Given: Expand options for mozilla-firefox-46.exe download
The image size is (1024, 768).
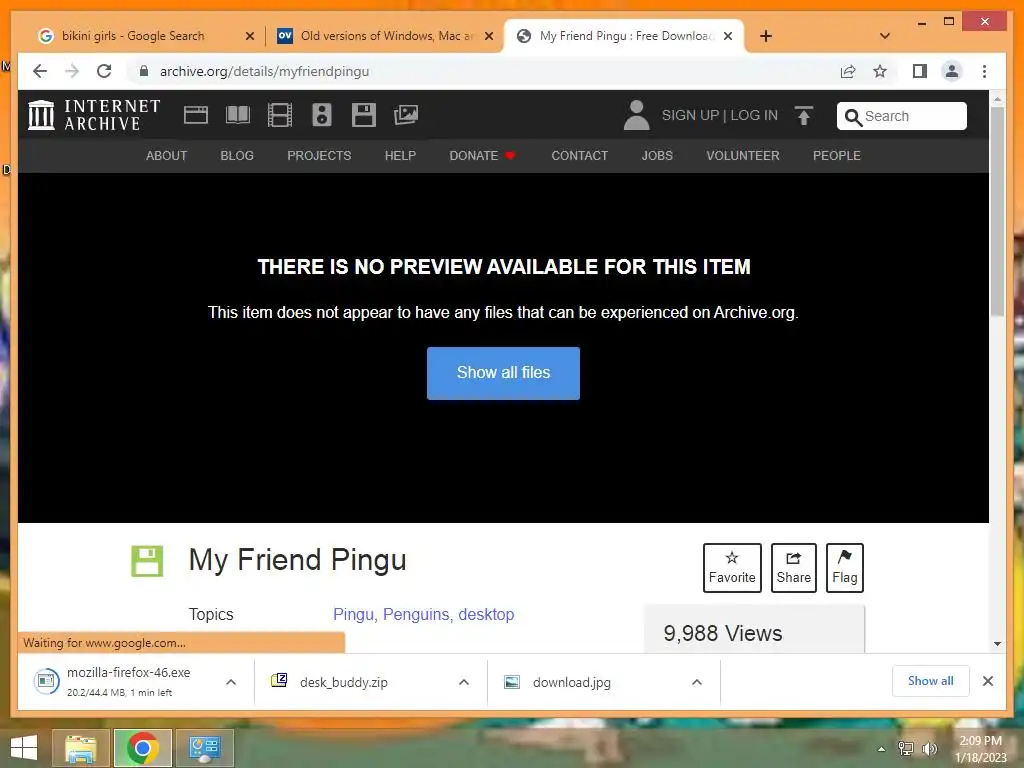Looking at the screenshot, I should [x=231, y=682].
